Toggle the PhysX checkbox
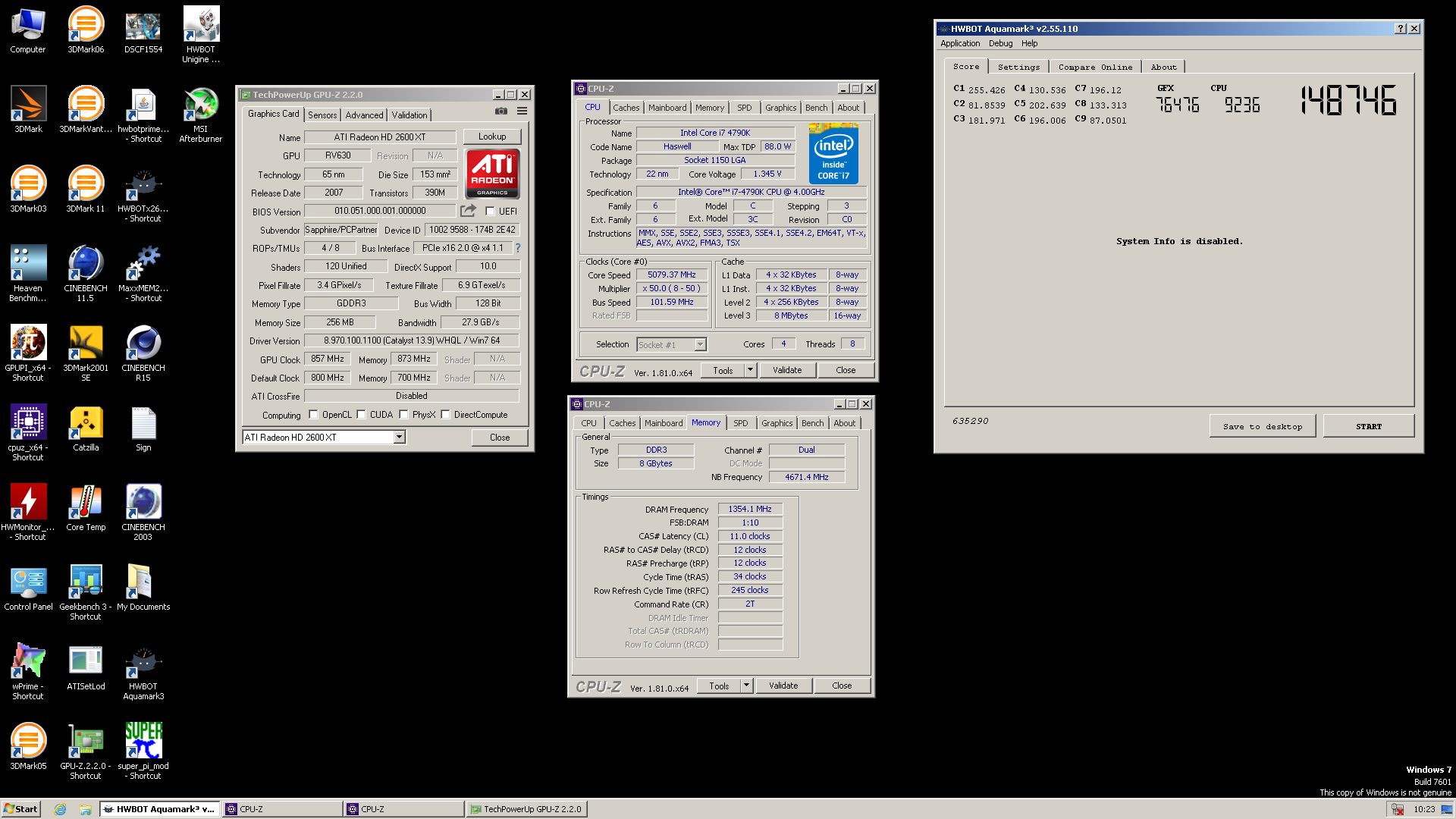This screenshot has height=819, width=1456. (403, 415)
